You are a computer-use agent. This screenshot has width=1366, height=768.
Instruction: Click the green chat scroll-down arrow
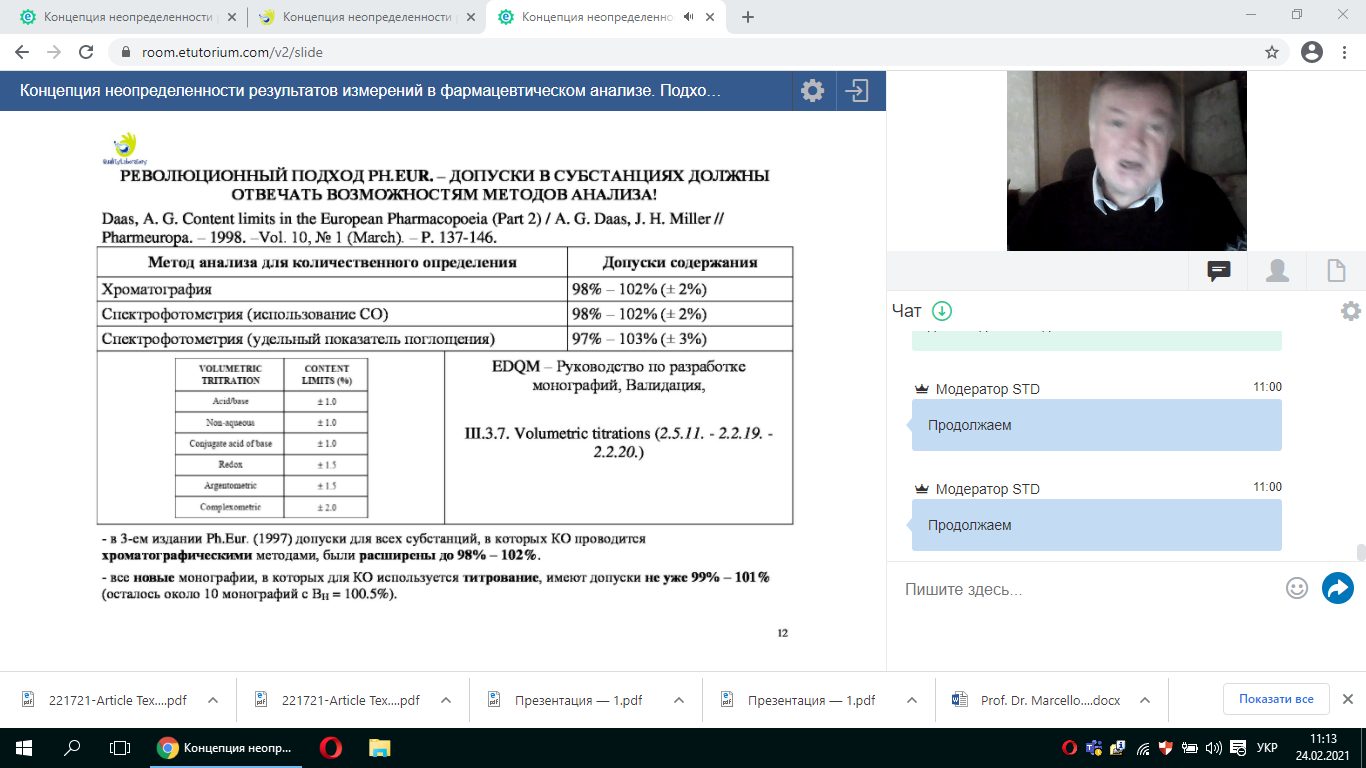(x=941, y=311)
